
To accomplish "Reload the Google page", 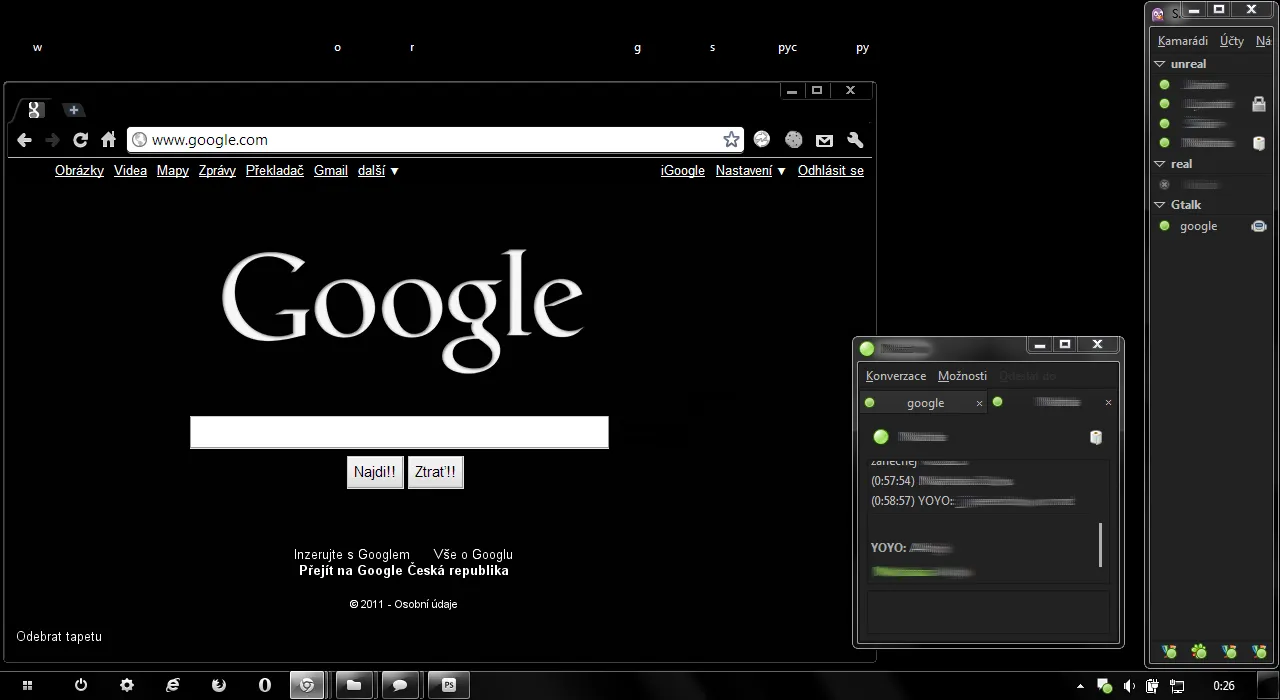I will click(81, 140).
